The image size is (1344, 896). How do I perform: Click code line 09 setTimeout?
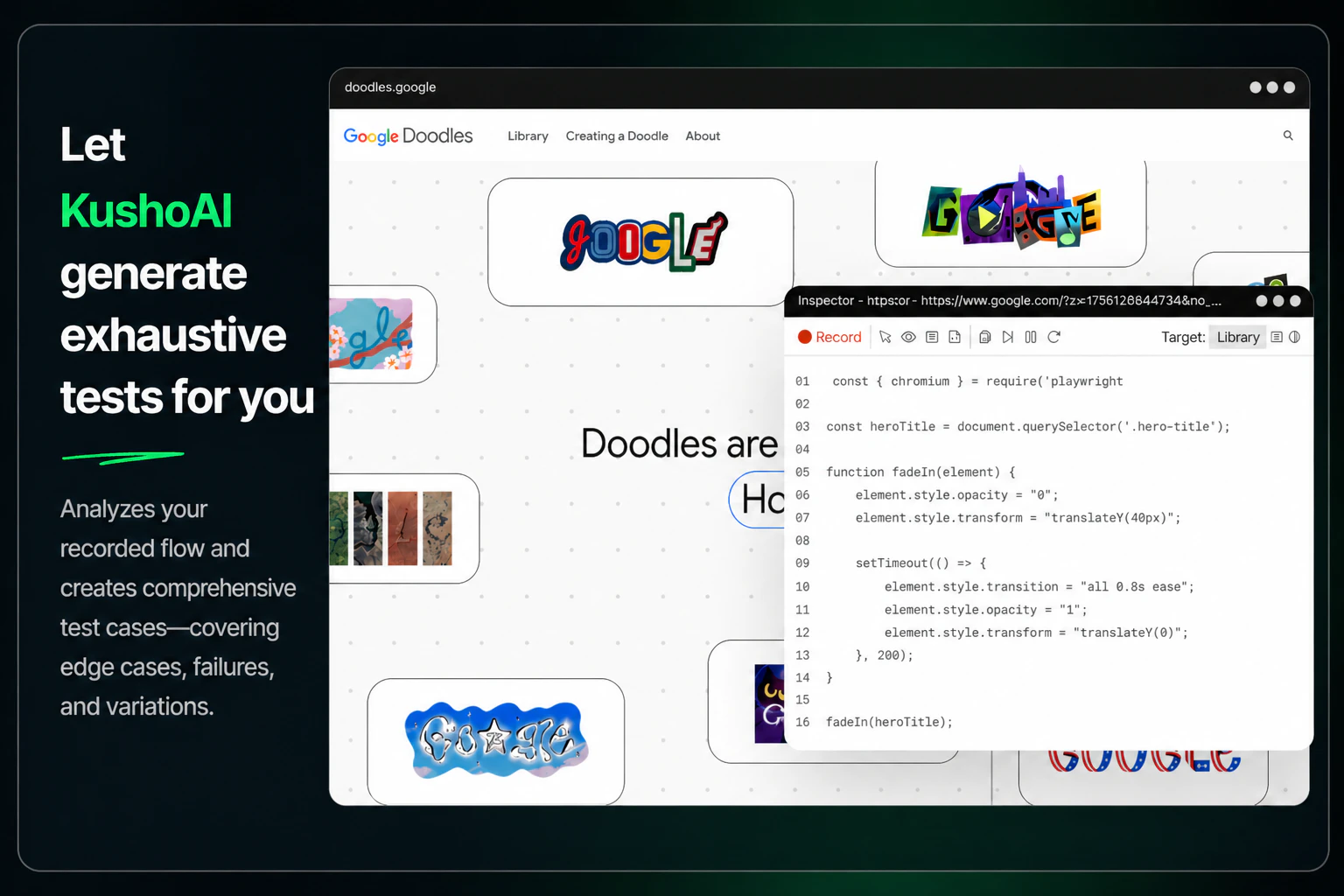[920, 563]
